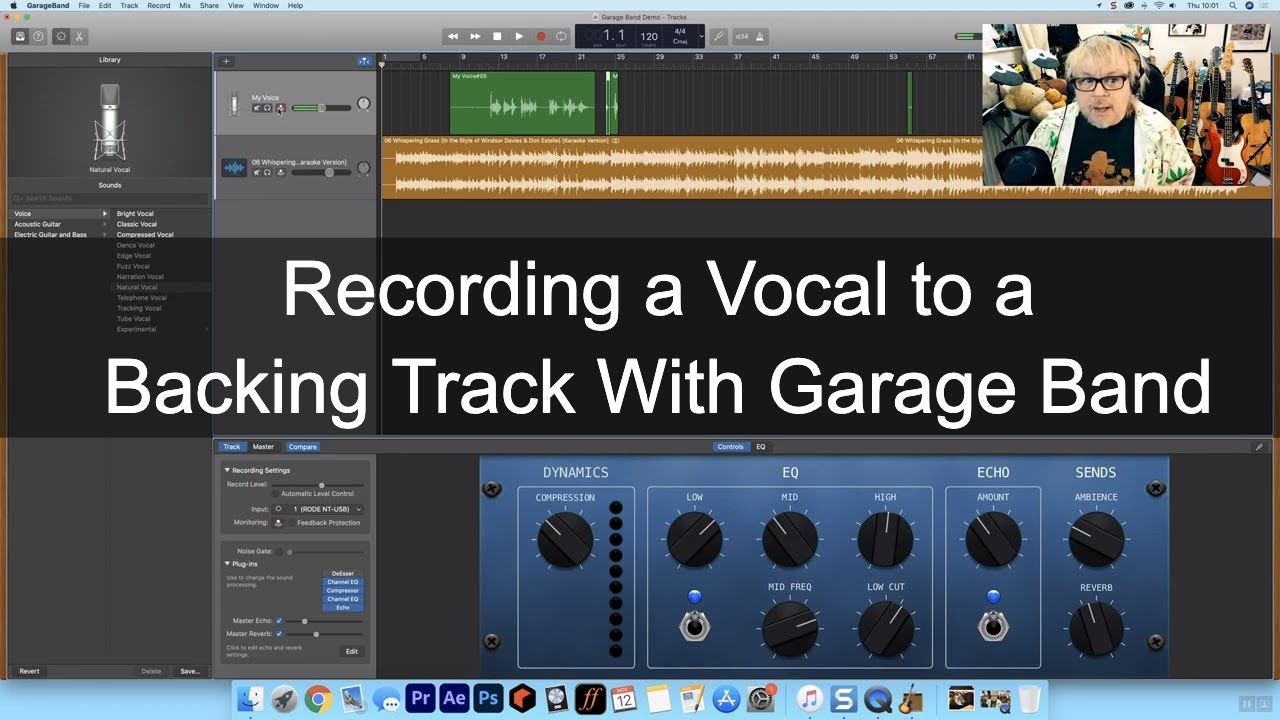
Task: Toggle input monitoring on the My Voice track
Action: pos(280,107)
